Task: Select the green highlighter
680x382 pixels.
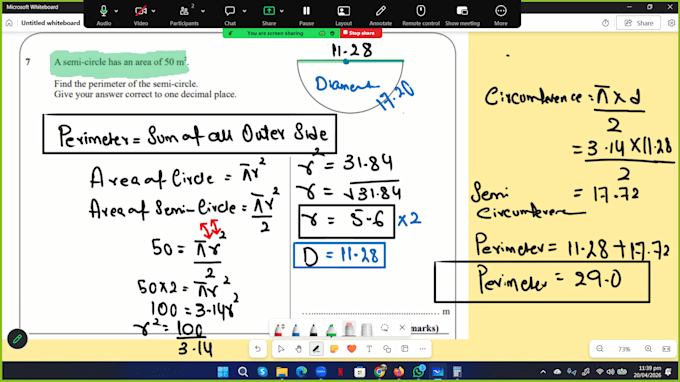Action: (331, 330)
